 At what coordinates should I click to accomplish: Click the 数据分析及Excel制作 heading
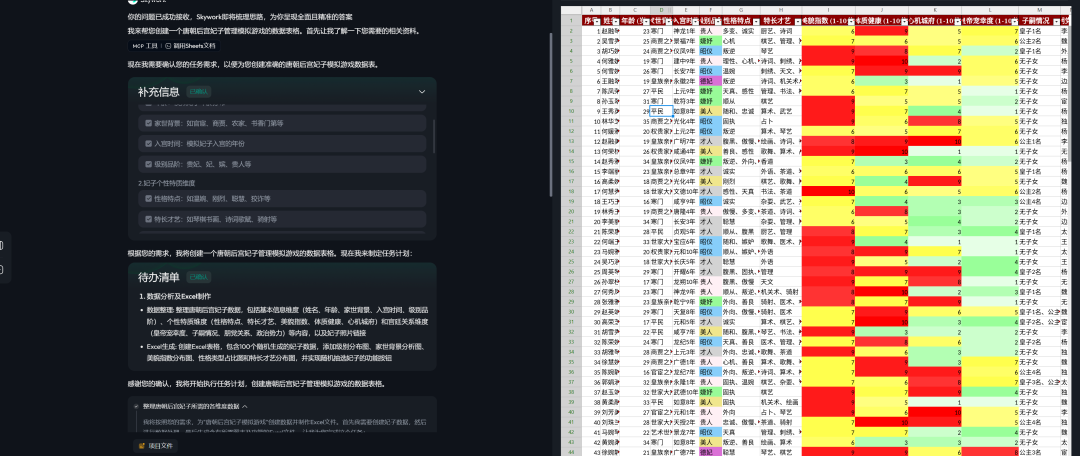point(174,296)
